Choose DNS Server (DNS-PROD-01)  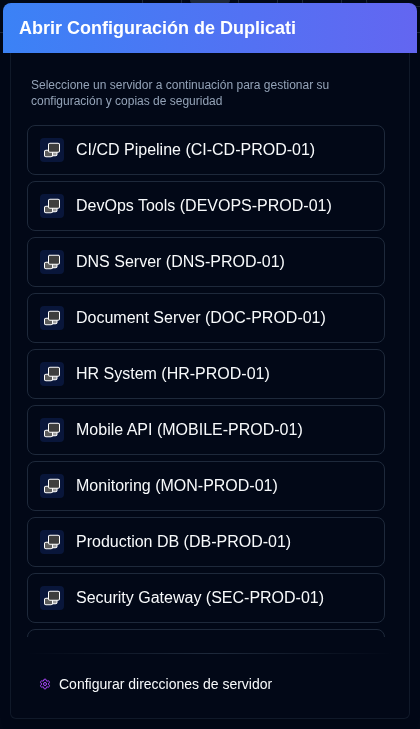click(206, 262)
